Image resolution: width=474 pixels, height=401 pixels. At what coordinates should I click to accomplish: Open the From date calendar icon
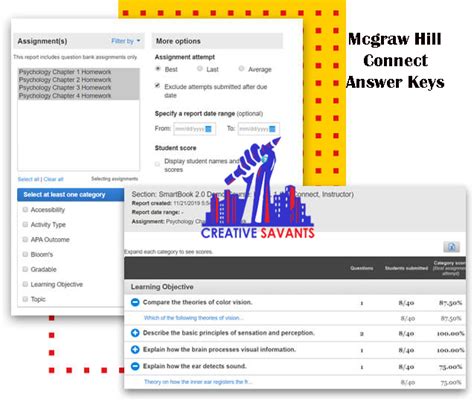click(x=208, y=129)
